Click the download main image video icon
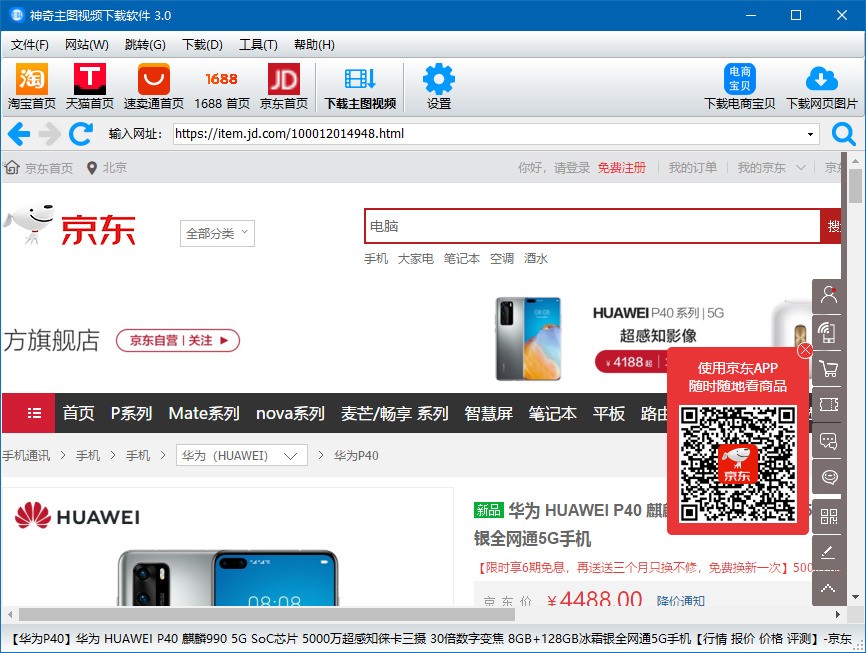 tap(360, 86)
